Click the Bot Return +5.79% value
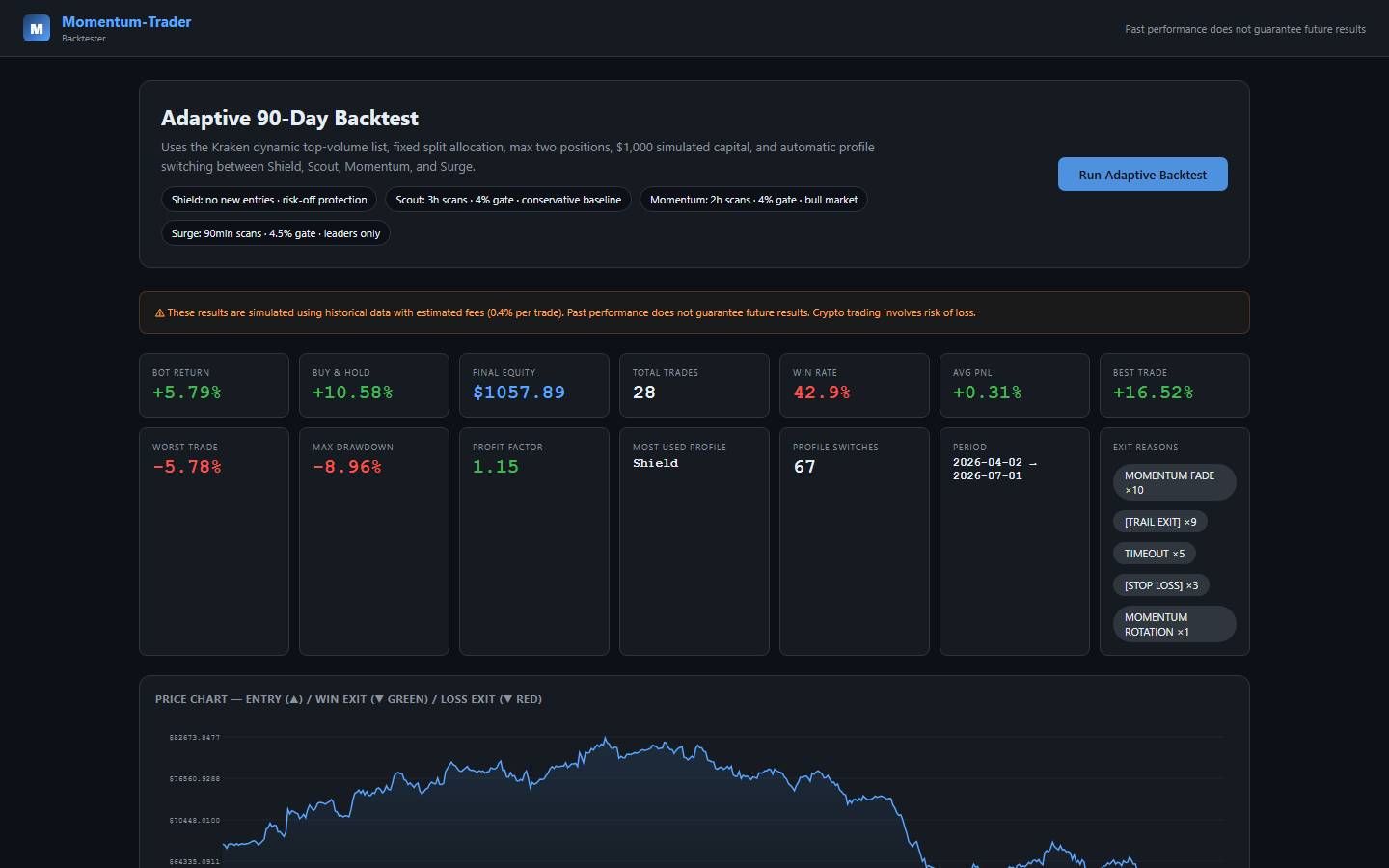This screenshot has height=868, width=1389. point(187,393)
